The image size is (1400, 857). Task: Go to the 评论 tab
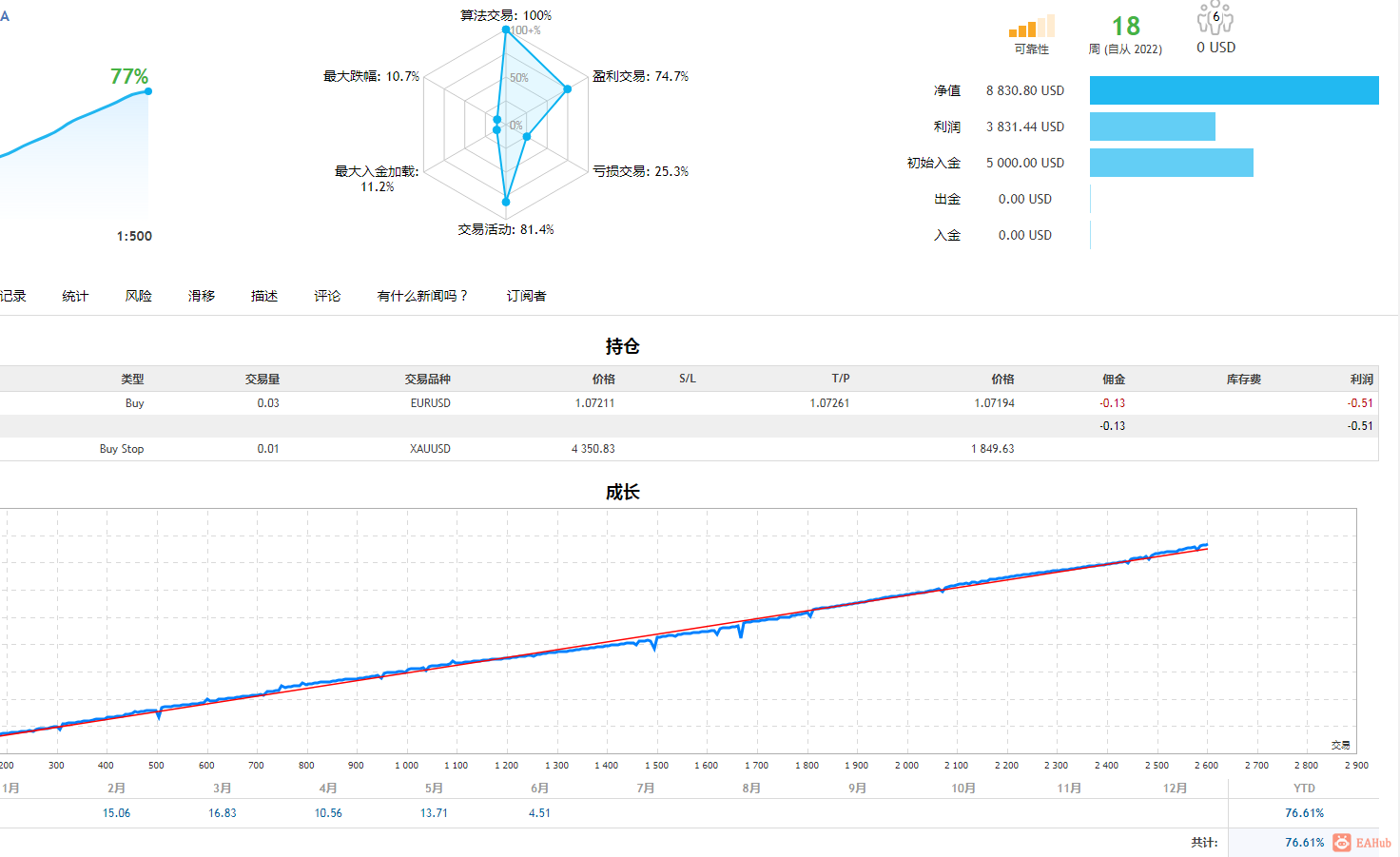tap(327, 296)
